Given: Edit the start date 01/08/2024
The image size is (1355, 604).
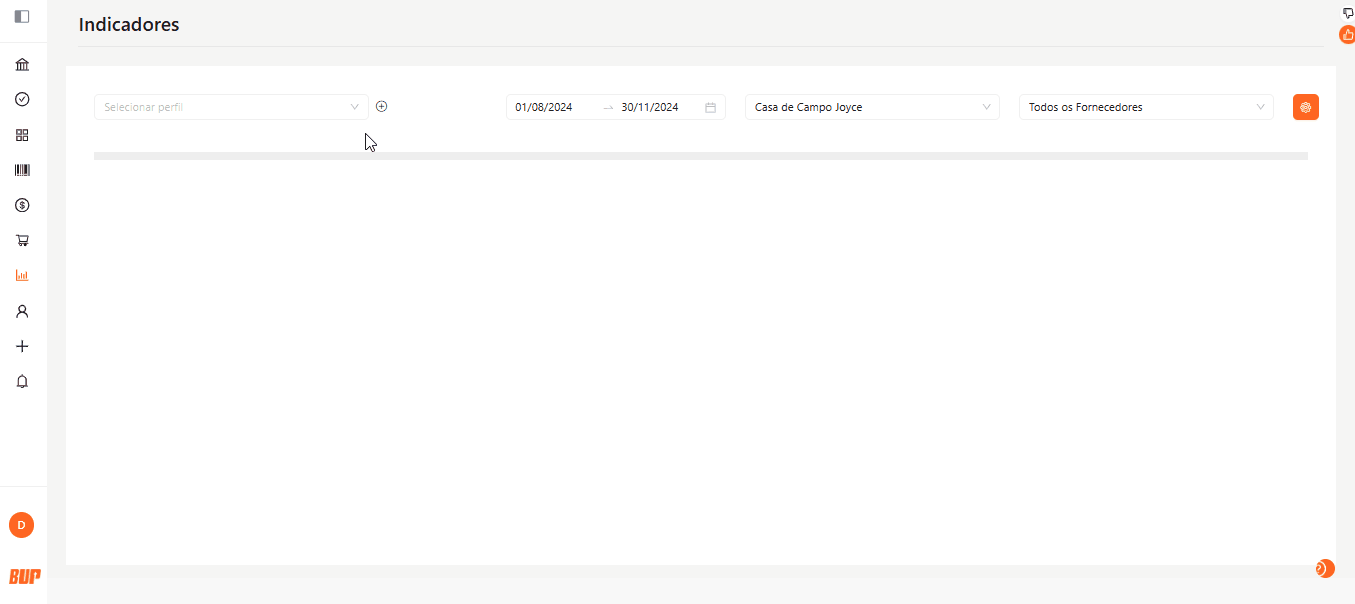Looking at the screenshot, I should (544, 107).
